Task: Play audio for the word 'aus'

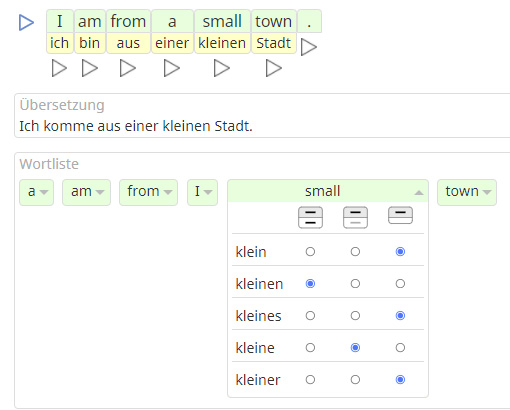Action: [x=128, y=68]
